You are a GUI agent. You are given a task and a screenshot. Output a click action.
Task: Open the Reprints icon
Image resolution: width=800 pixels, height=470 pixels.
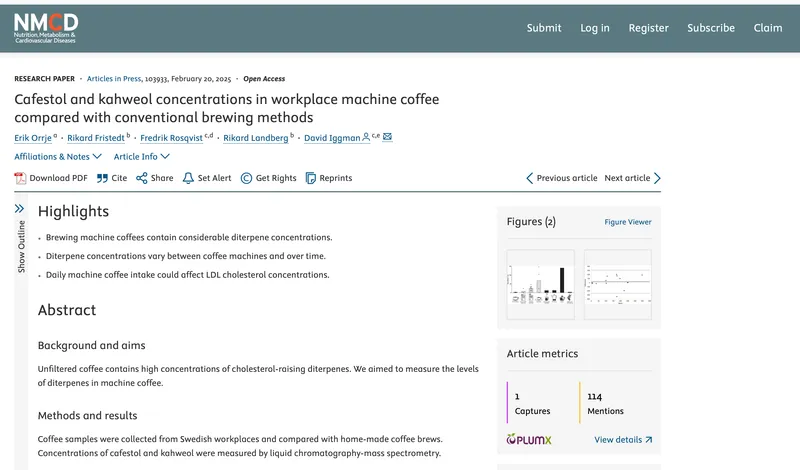(x=311, y=178)
